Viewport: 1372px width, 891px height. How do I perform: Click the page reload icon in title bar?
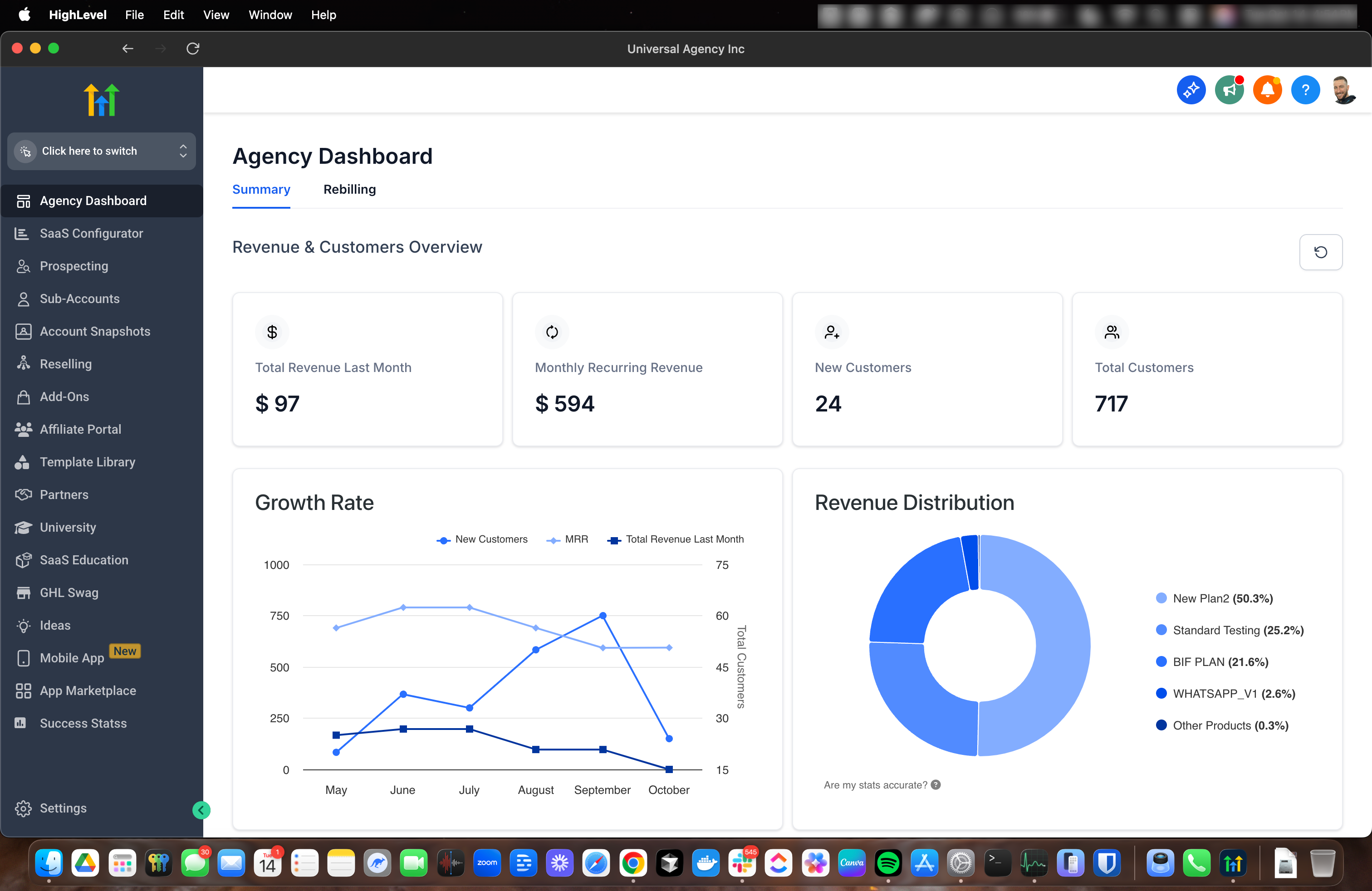click(x=192, y=49)
